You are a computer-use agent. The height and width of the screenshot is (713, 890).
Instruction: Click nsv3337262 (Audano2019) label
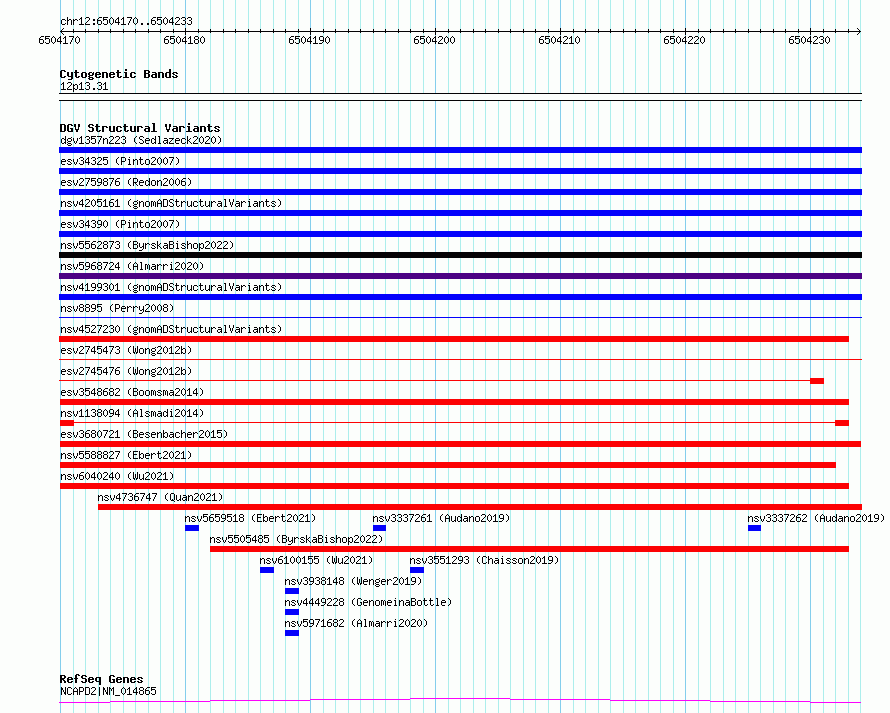click(x=816, y=518)
